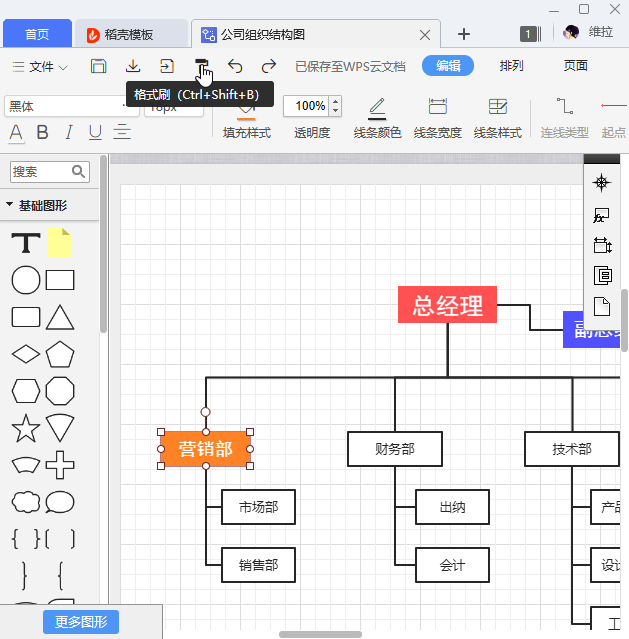Screen dimensions: 629x639
Task: Select the star shape from shape library
Action: pos(25,429)
